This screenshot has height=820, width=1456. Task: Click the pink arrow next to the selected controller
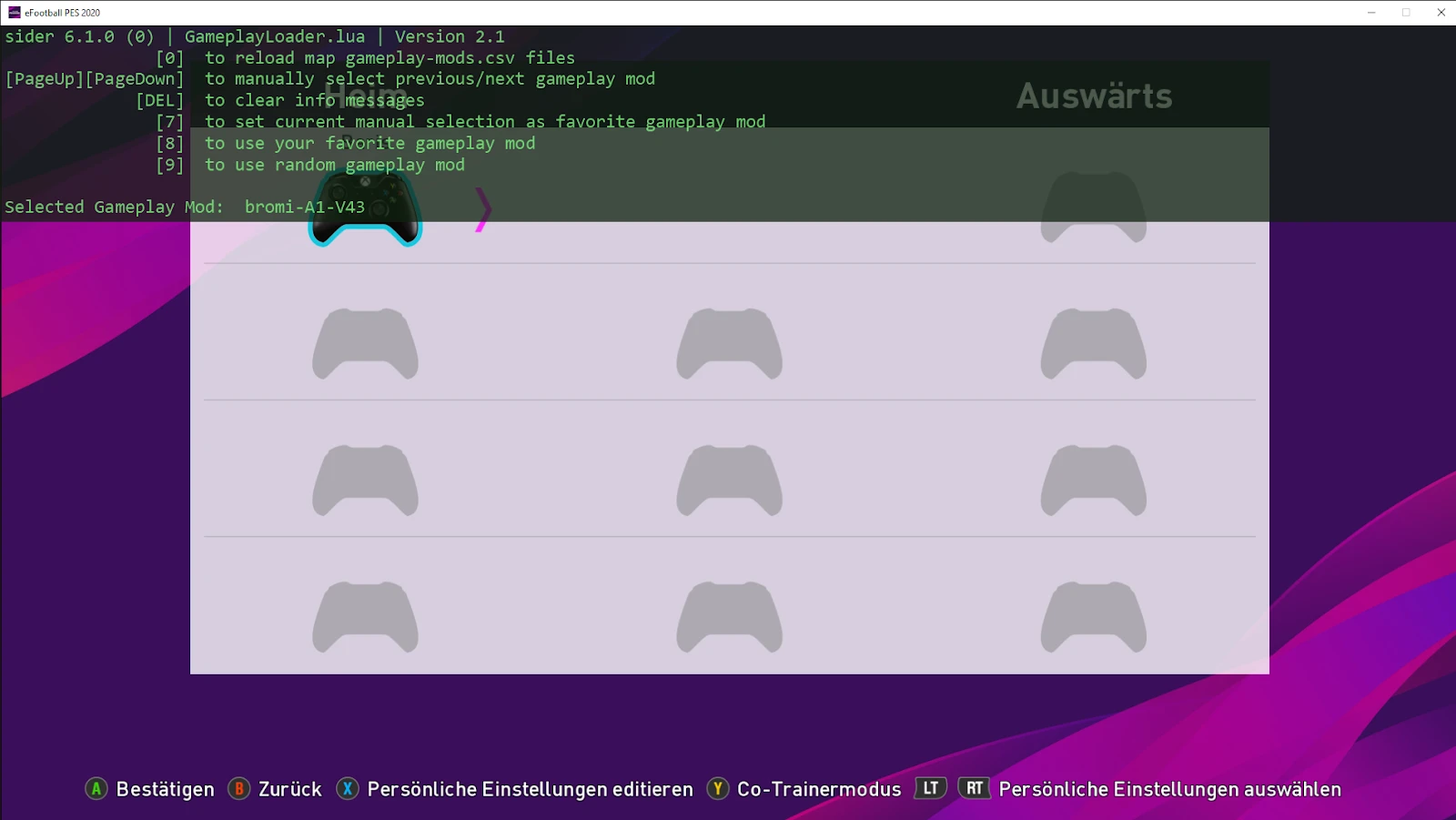tap(483, 209)
